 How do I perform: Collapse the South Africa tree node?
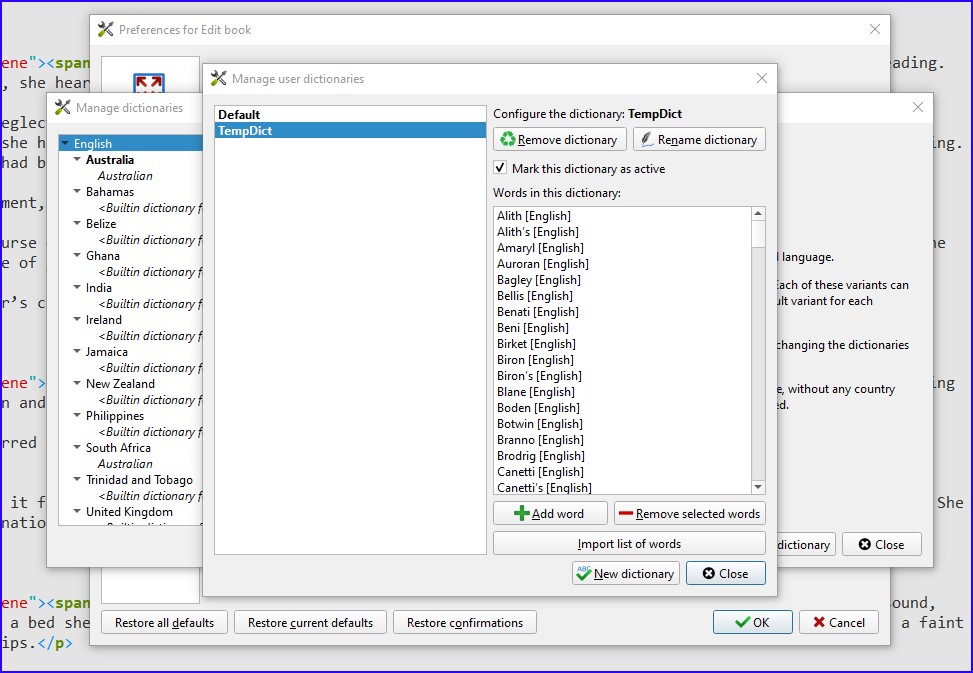77,447
